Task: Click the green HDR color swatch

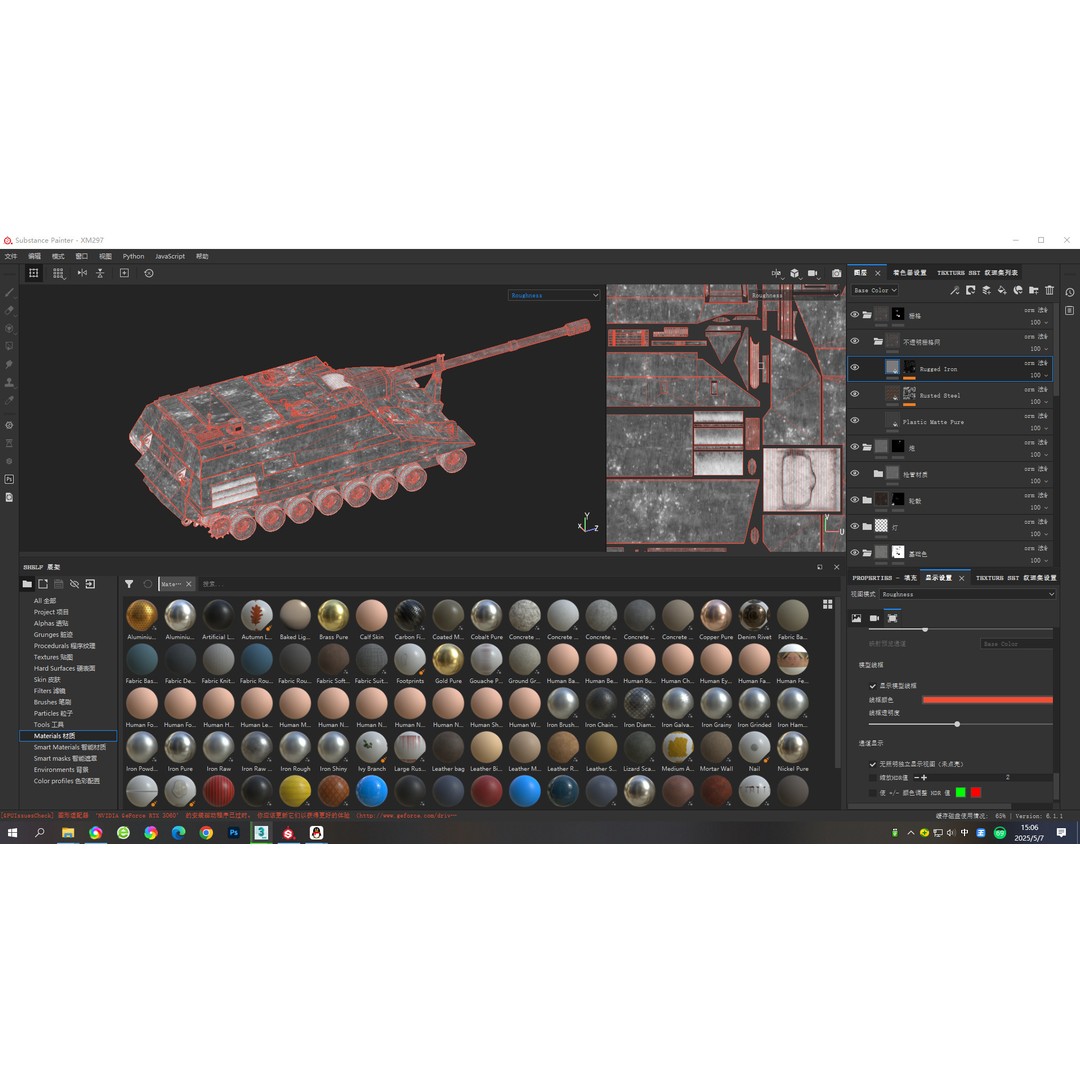Action: pyautogui.click(x=961, y=793)
